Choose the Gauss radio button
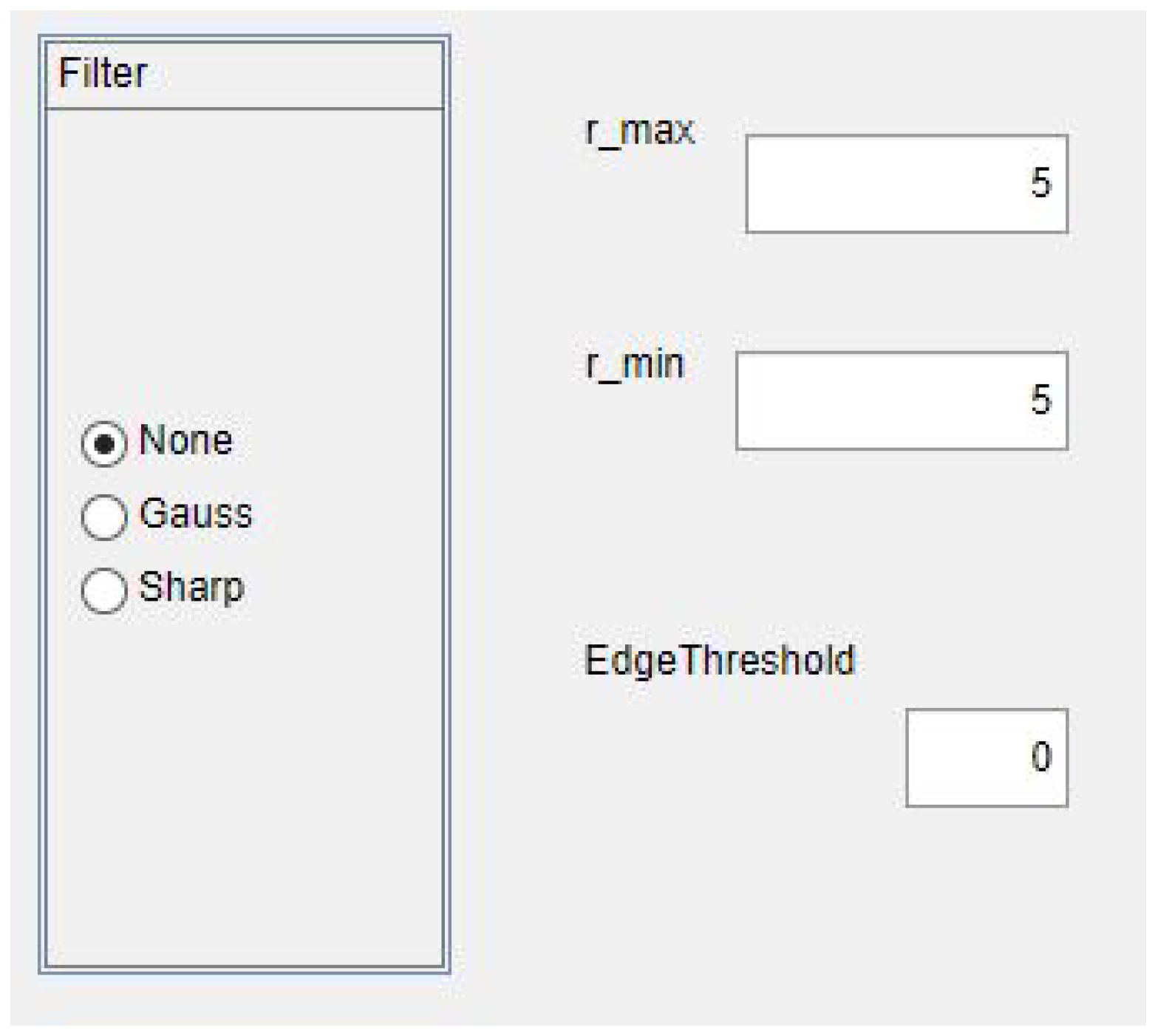The height and width of the screenshot is (1036, 1155). 103,517
